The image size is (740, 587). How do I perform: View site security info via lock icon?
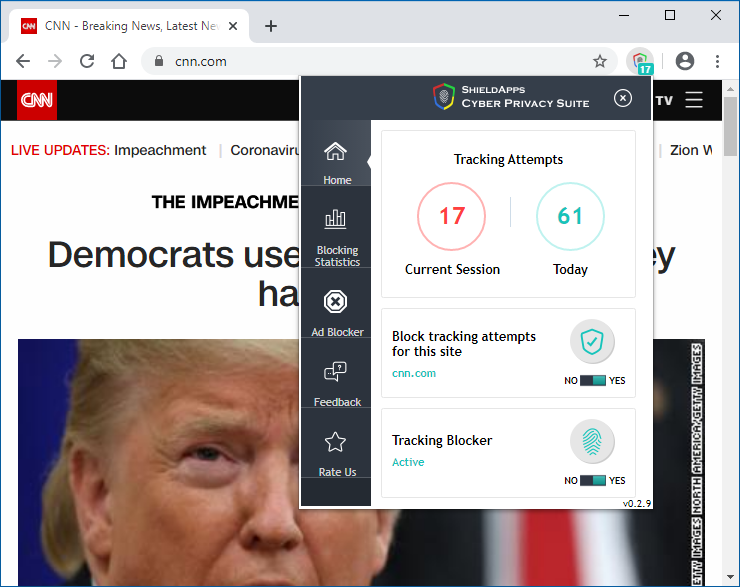[159, 61]
